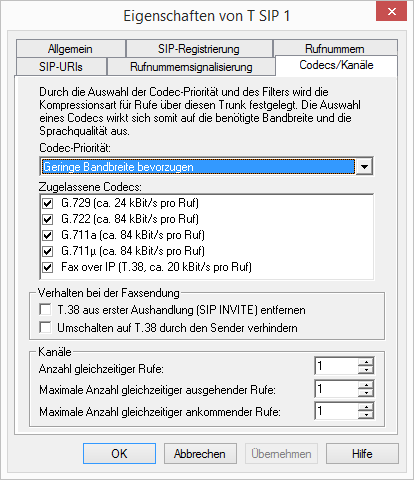Open the Codec-Priorität dropdown arrow
The image size is (414, 480).
pyautogui.click(x=364, y=166)
